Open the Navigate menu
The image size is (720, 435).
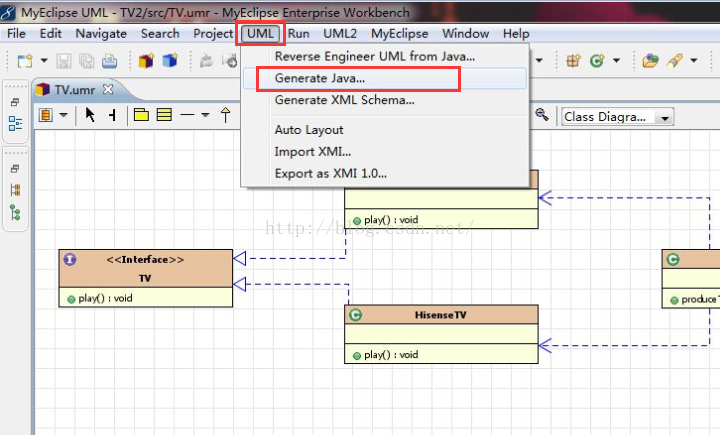point(101,34)
